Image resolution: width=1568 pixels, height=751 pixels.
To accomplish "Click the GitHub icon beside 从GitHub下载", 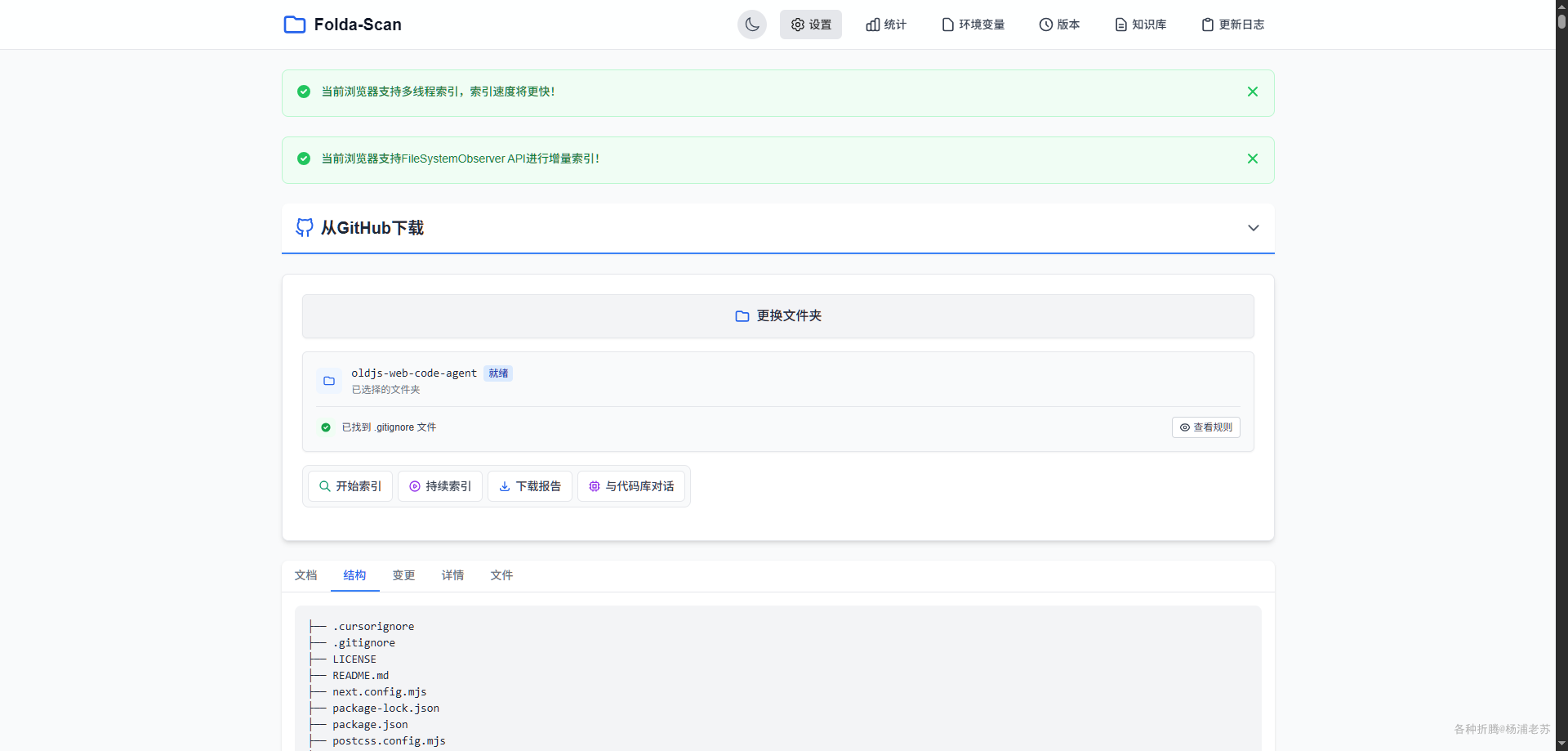I will click(x=304, y=227).
